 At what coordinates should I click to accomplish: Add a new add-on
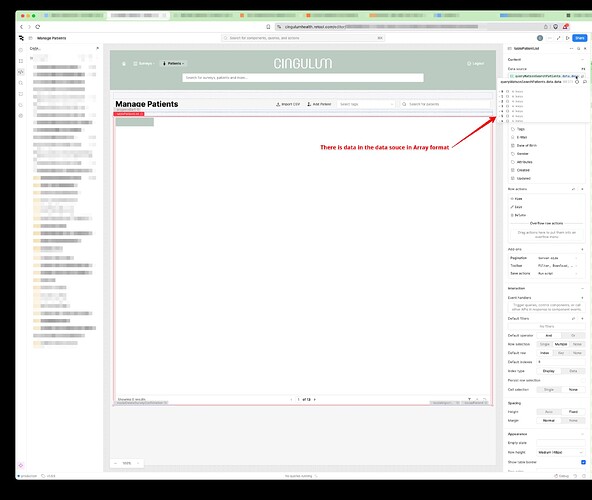pyautogui.click(x=583, y=249)
